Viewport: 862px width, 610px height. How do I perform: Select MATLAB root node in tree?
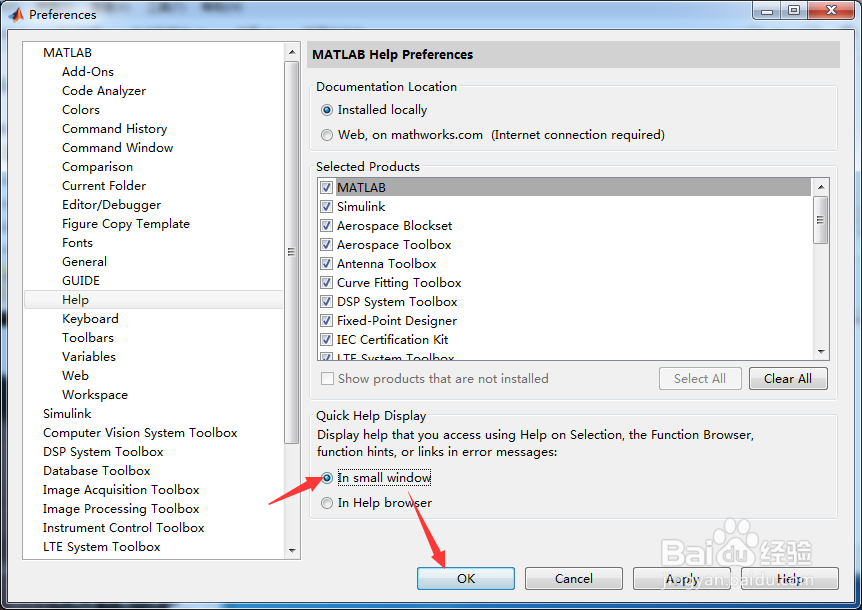[x=68, y=53]
